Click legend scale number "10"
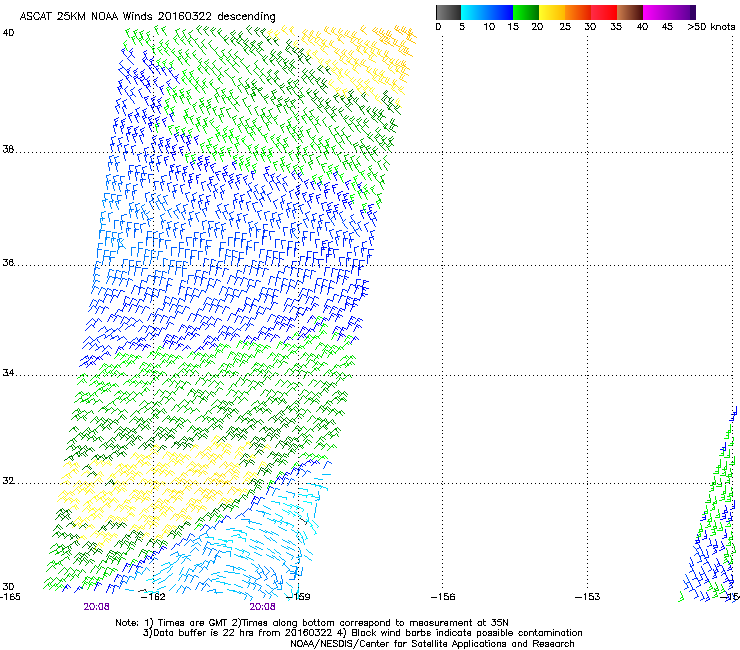The width and height of the screenshot is (740, 650). pos(489,27)
